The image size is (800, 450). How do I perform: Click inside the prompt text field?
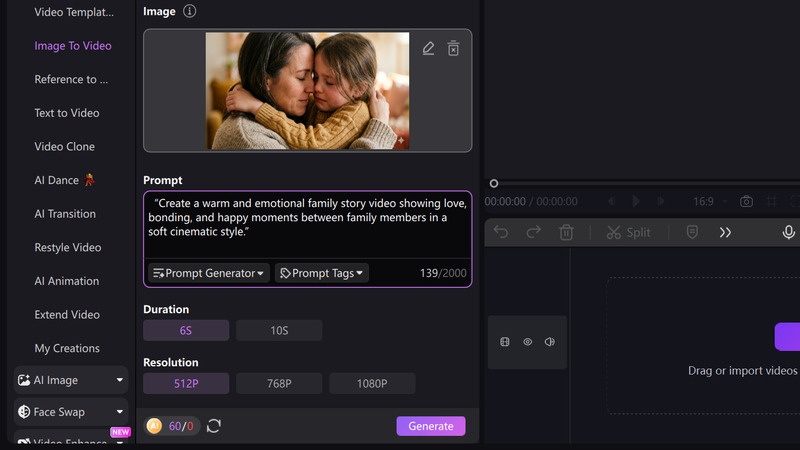[x=308, y=224]
